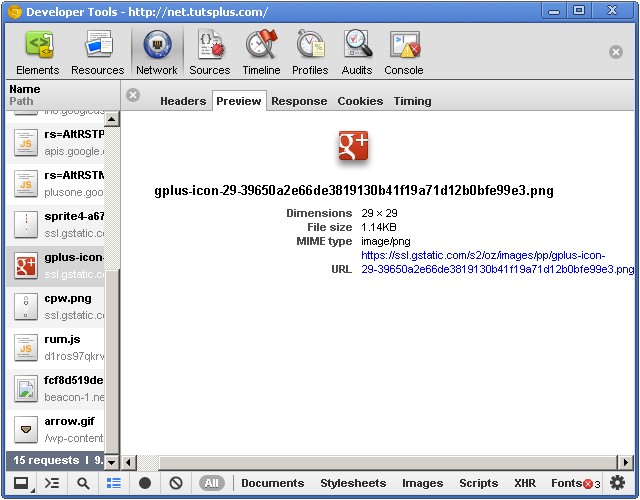
Task: Close the request details pane
Action: pyautogui.click(x=133, y=95)
